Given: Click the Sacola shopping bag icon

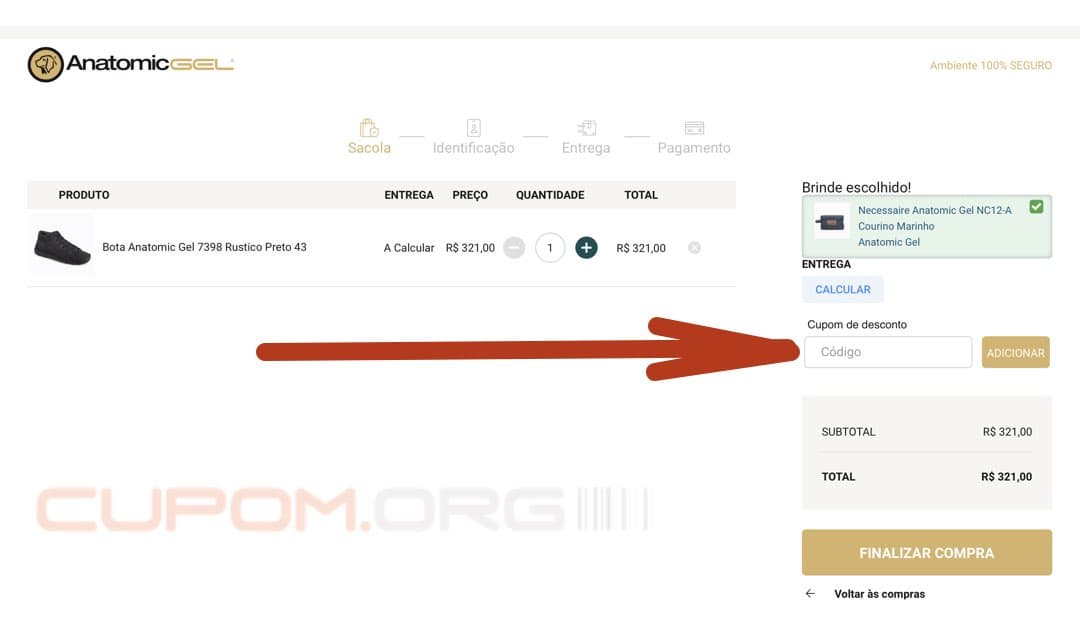Looking at the screenshot, I should [x=369, y=128].
